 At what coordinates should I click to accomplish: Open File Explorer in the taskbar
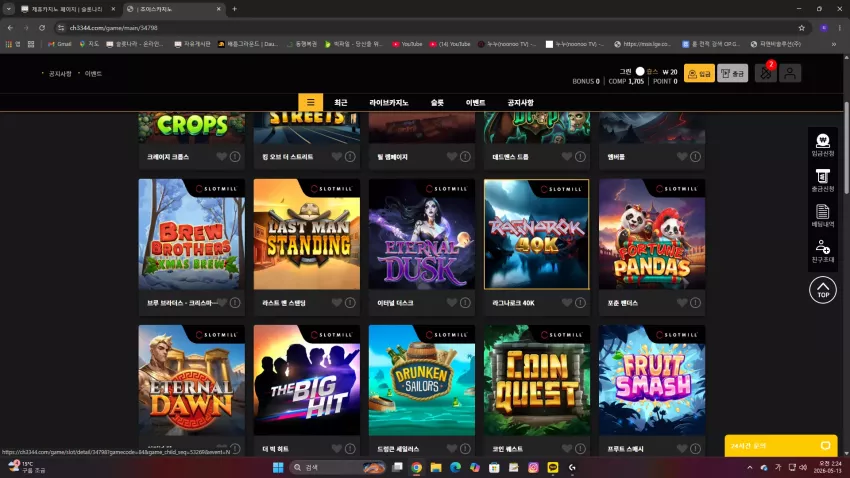coord(436,467)
